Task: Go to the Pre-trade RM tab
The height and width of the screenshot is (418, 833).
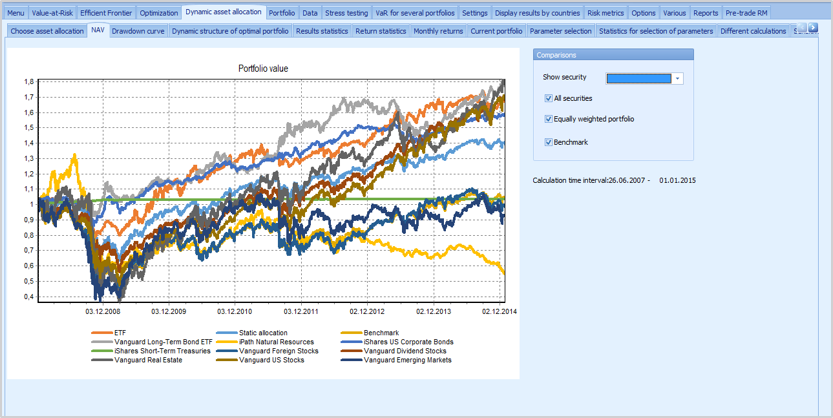Action: pyautogui.click(x=746, y=13)
